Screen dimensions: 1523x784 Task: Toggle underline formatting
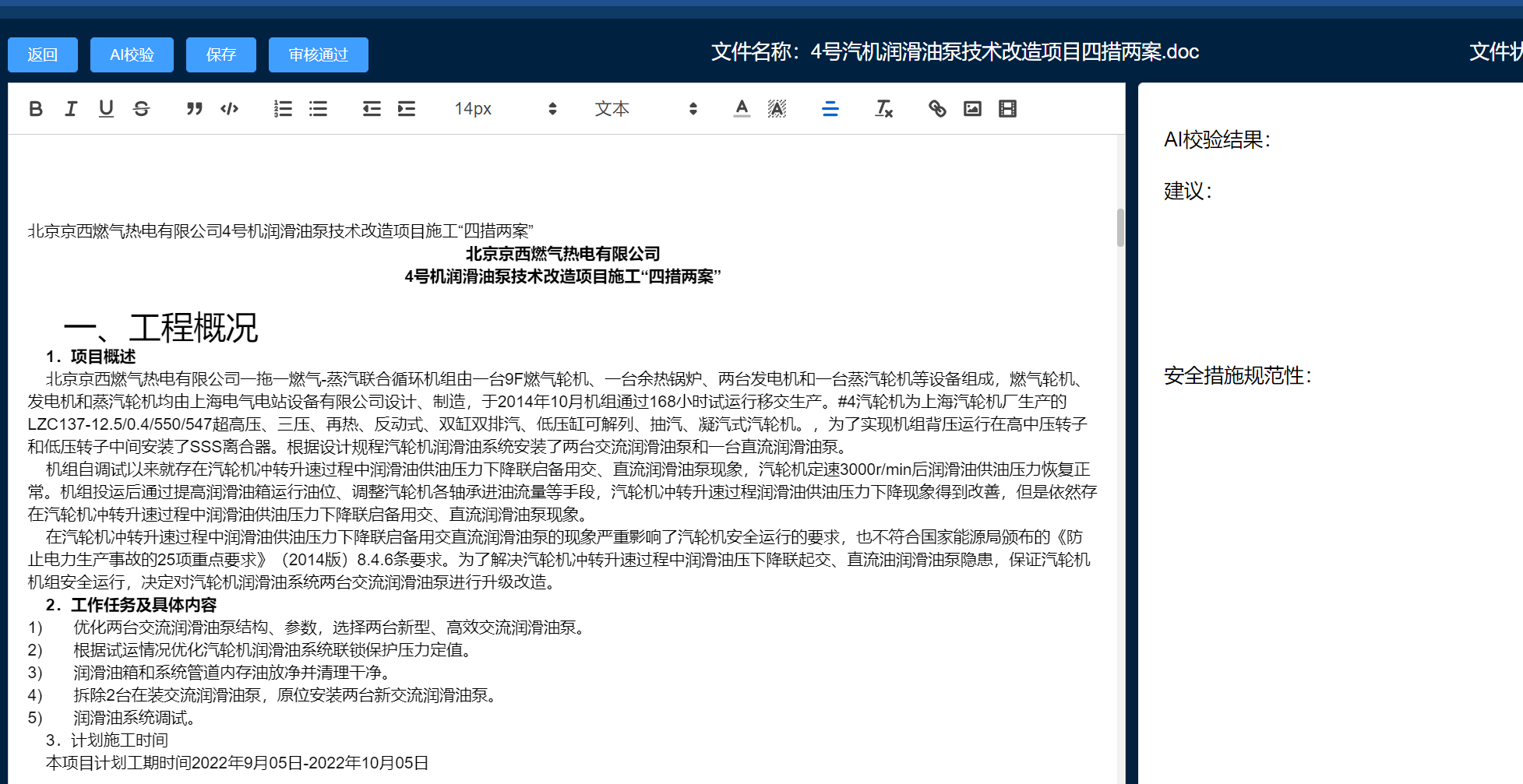point(106,109)
